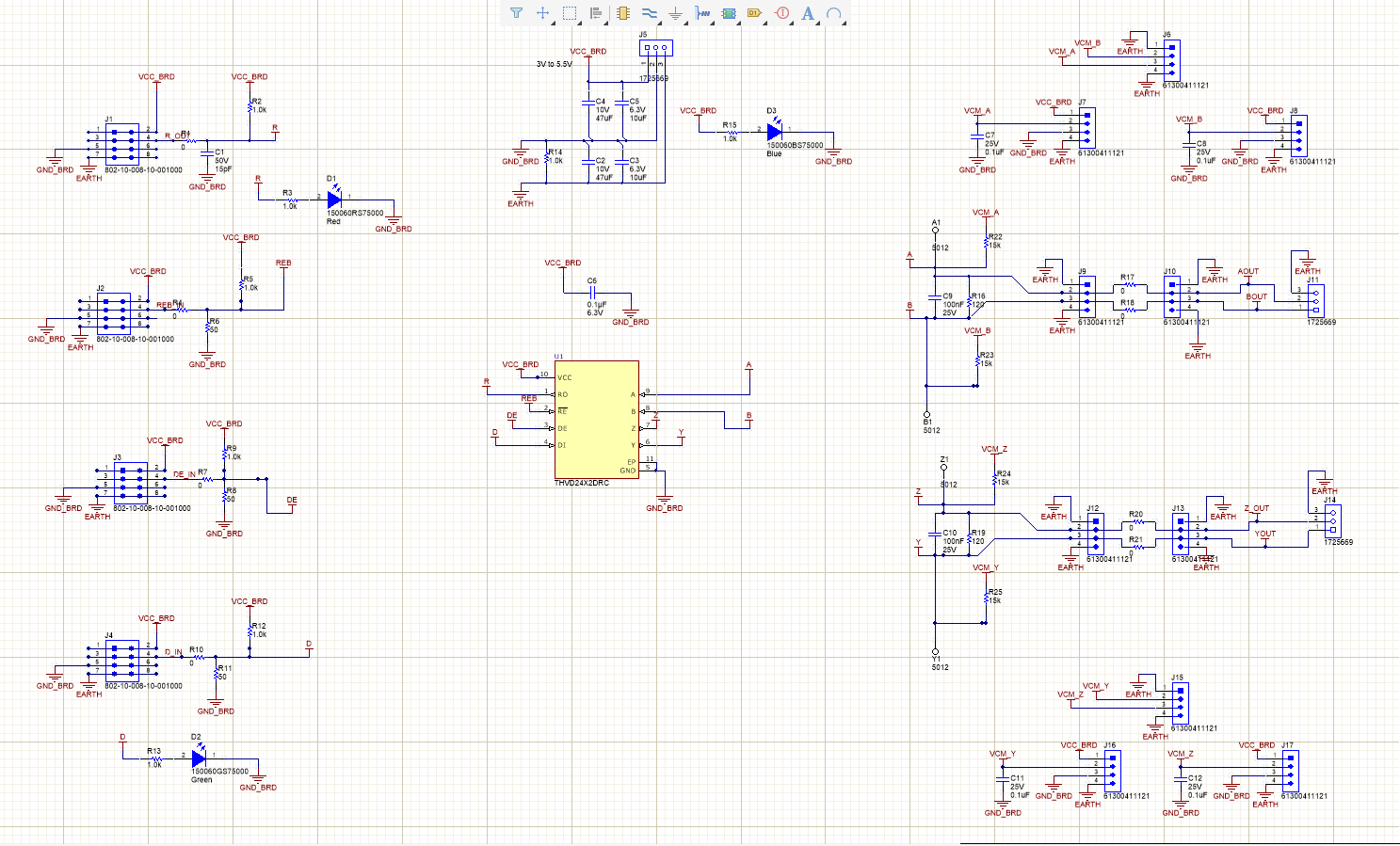
Task: Click the designator annotation tag icon
Action: (x=754, y=13)
